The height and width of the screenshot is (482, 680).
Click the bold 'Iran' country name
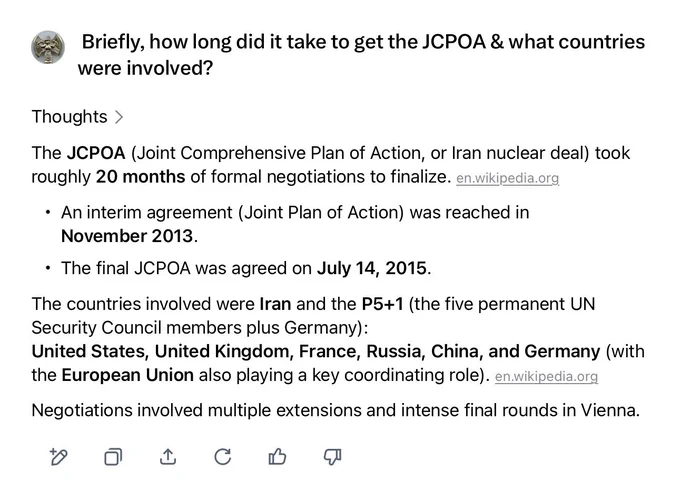click(x=275, y=304)
